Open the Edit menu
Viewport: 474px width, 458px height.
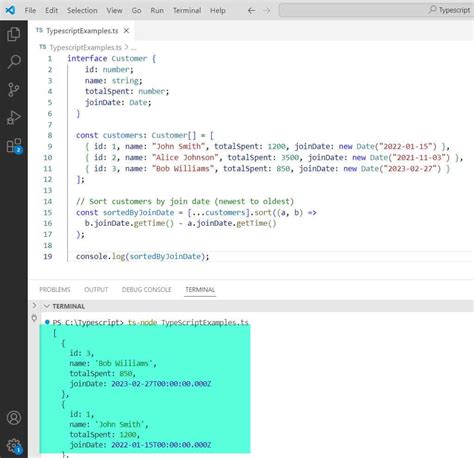pos(51,11)
